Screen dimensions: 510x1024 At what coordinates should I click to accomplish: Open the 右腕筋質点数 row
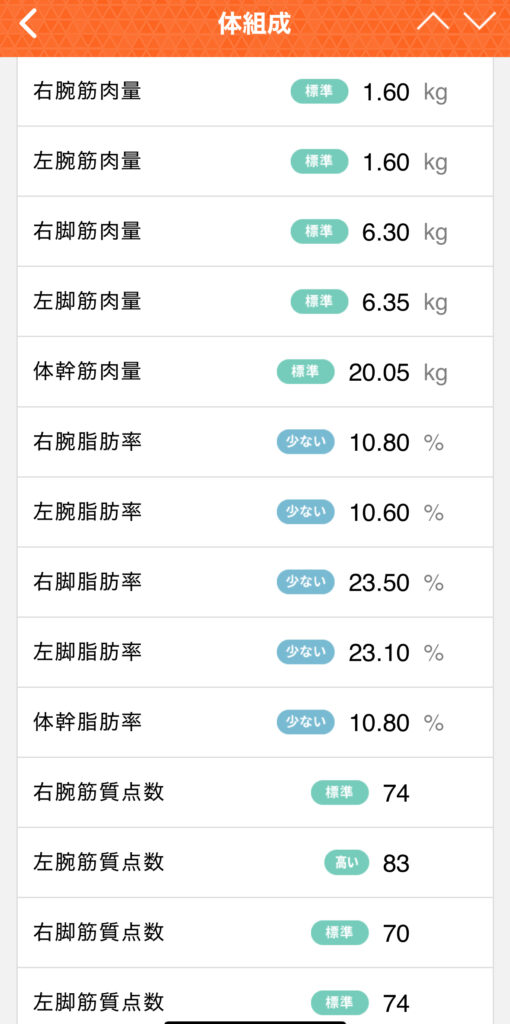255,792
